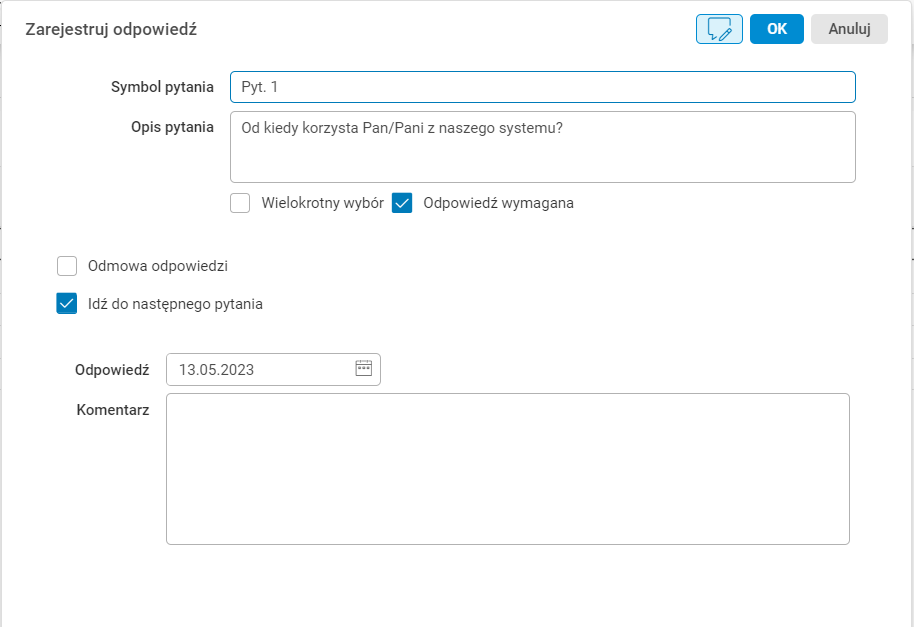Click the Symbol pytania label
Viewport: 914px width, 627px height.
[x=162, y=87]
